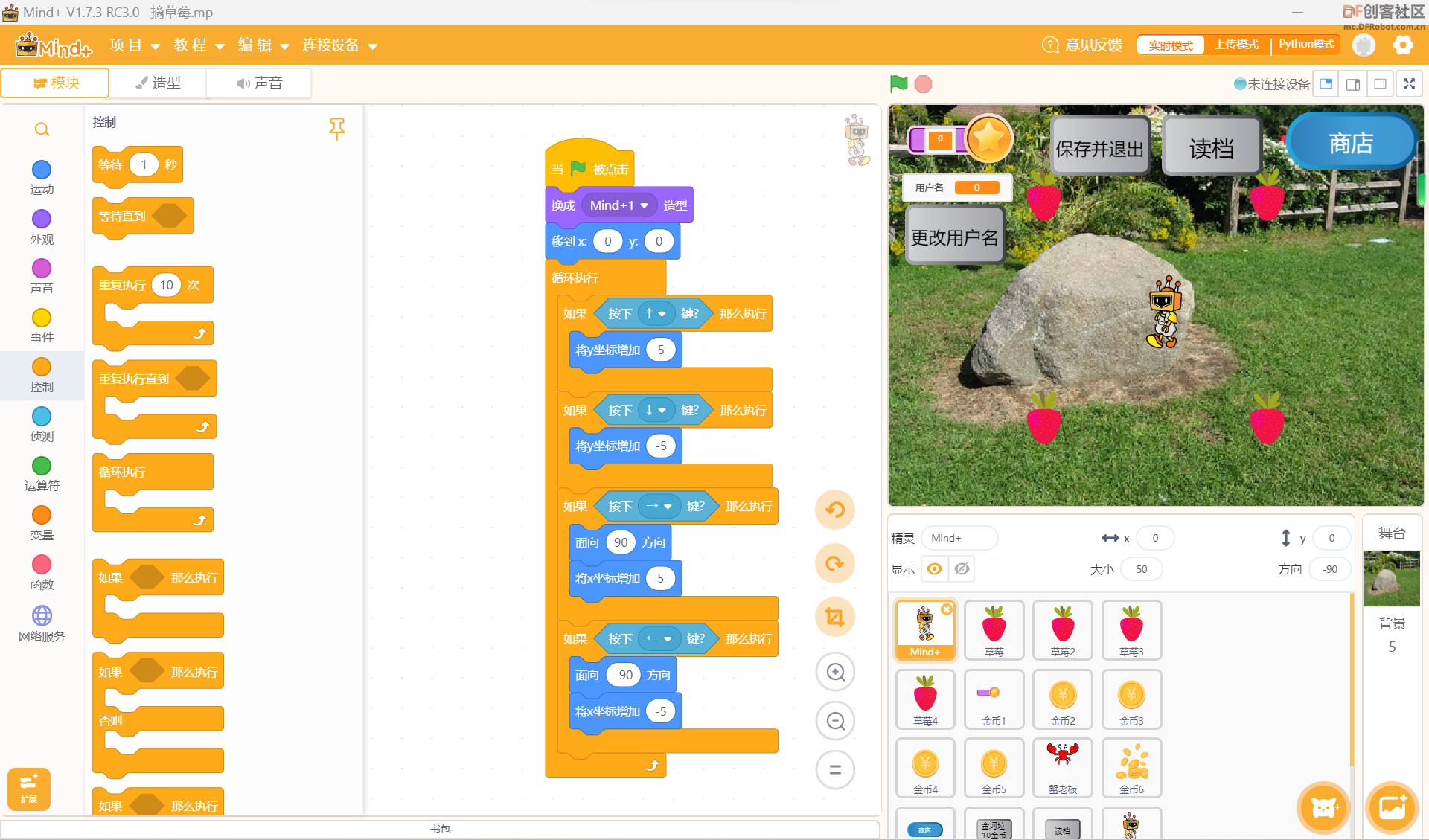This screenshot has width=1429, height=840.
Task: Click the red stop button
Action: [x=923, y=84]
